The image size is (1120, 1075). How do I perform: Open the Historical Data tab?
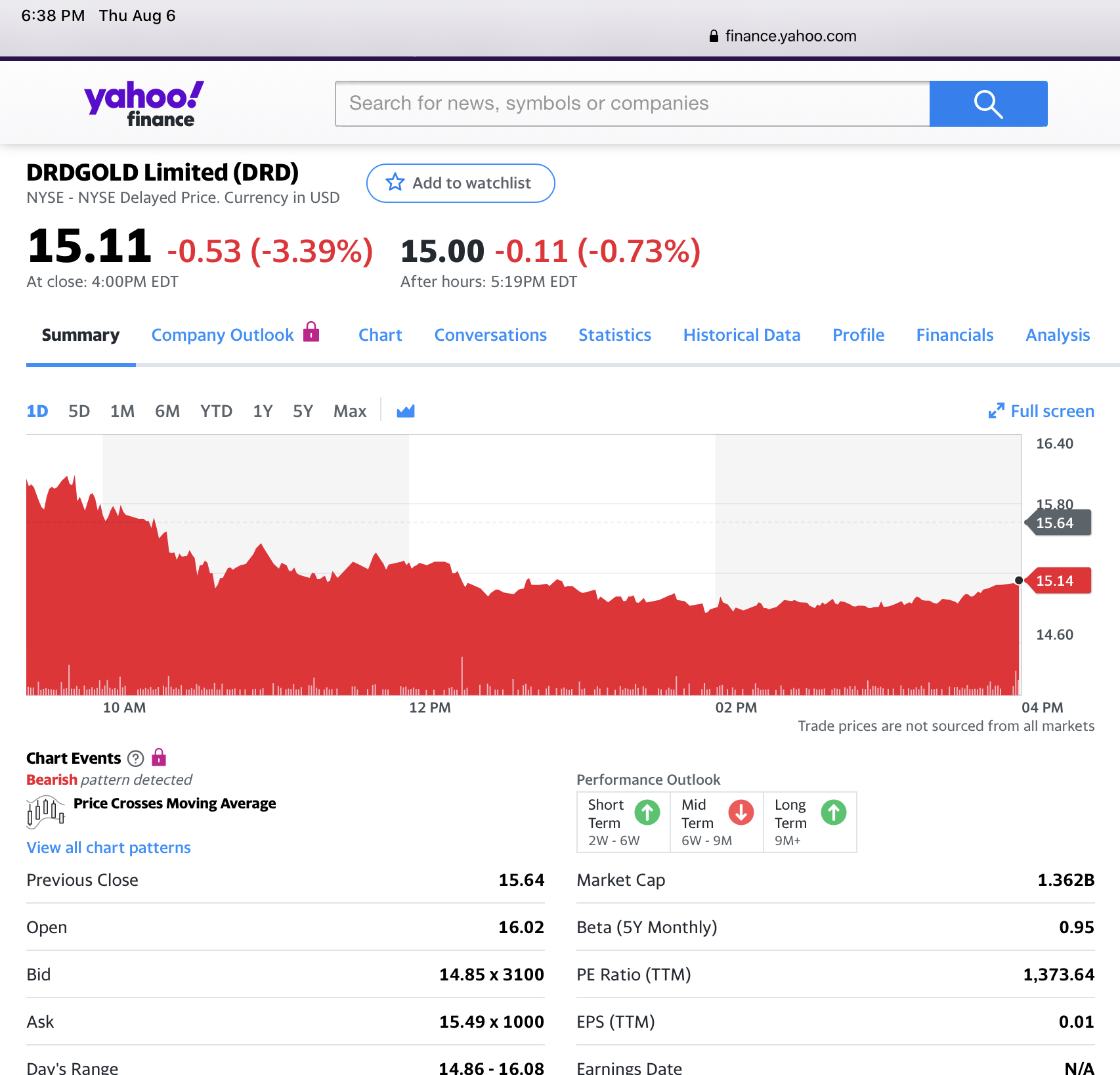point(742,335)
